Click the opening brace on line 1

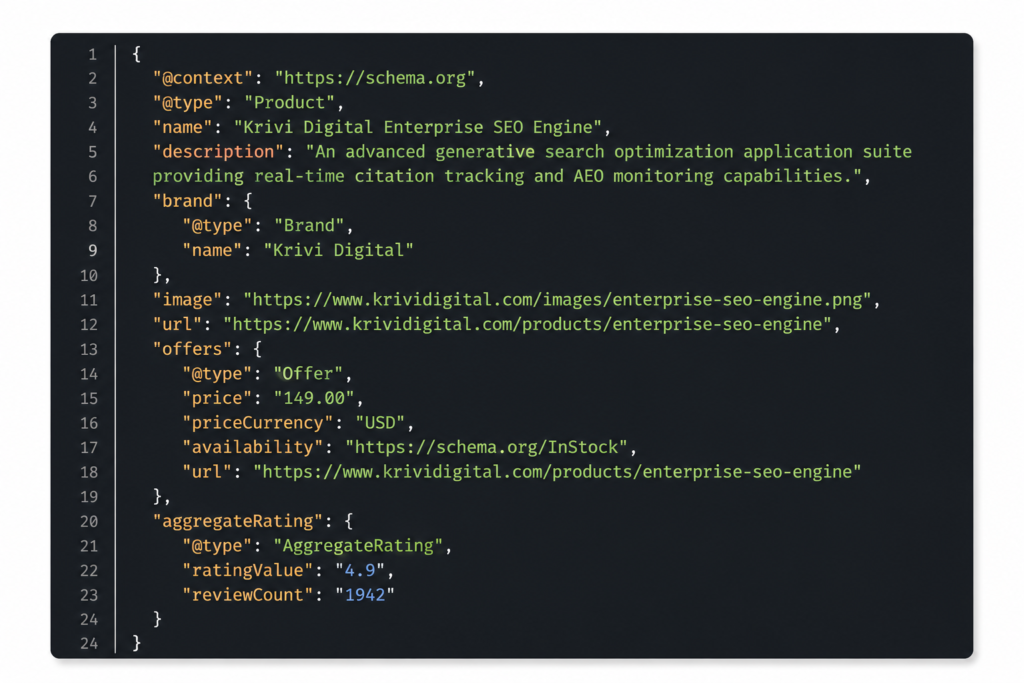[x=136, y=54]
